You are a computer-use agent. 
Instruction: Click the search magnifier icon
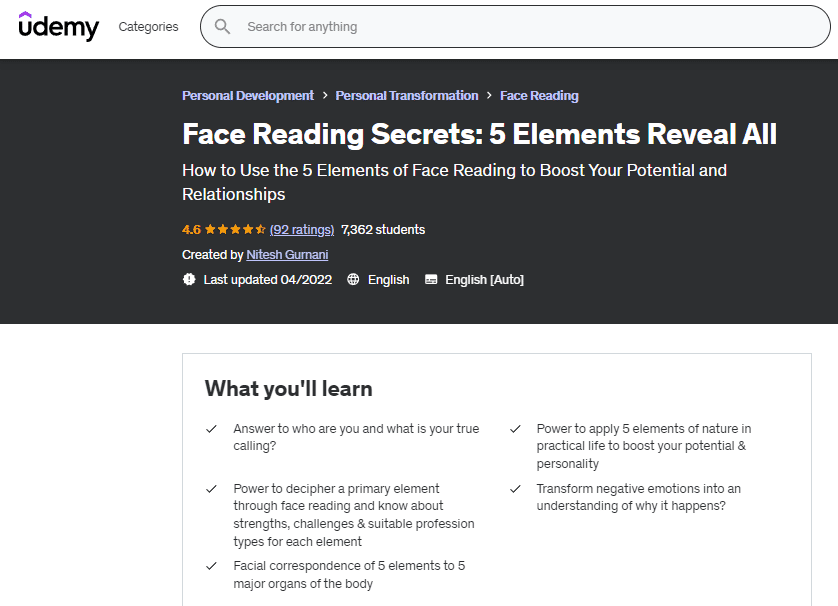[223, 27]
